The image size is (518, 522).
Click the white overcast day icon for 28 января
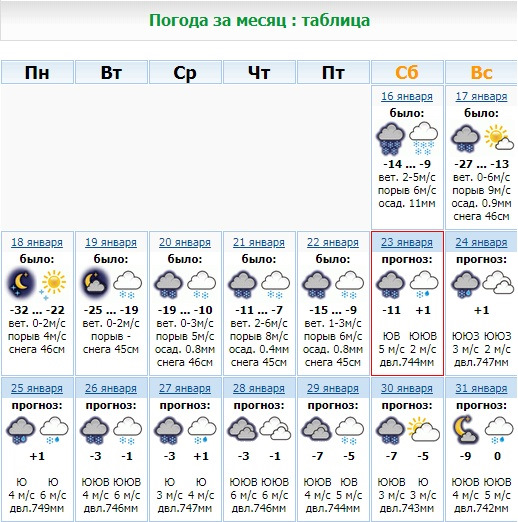click(275, 429)
